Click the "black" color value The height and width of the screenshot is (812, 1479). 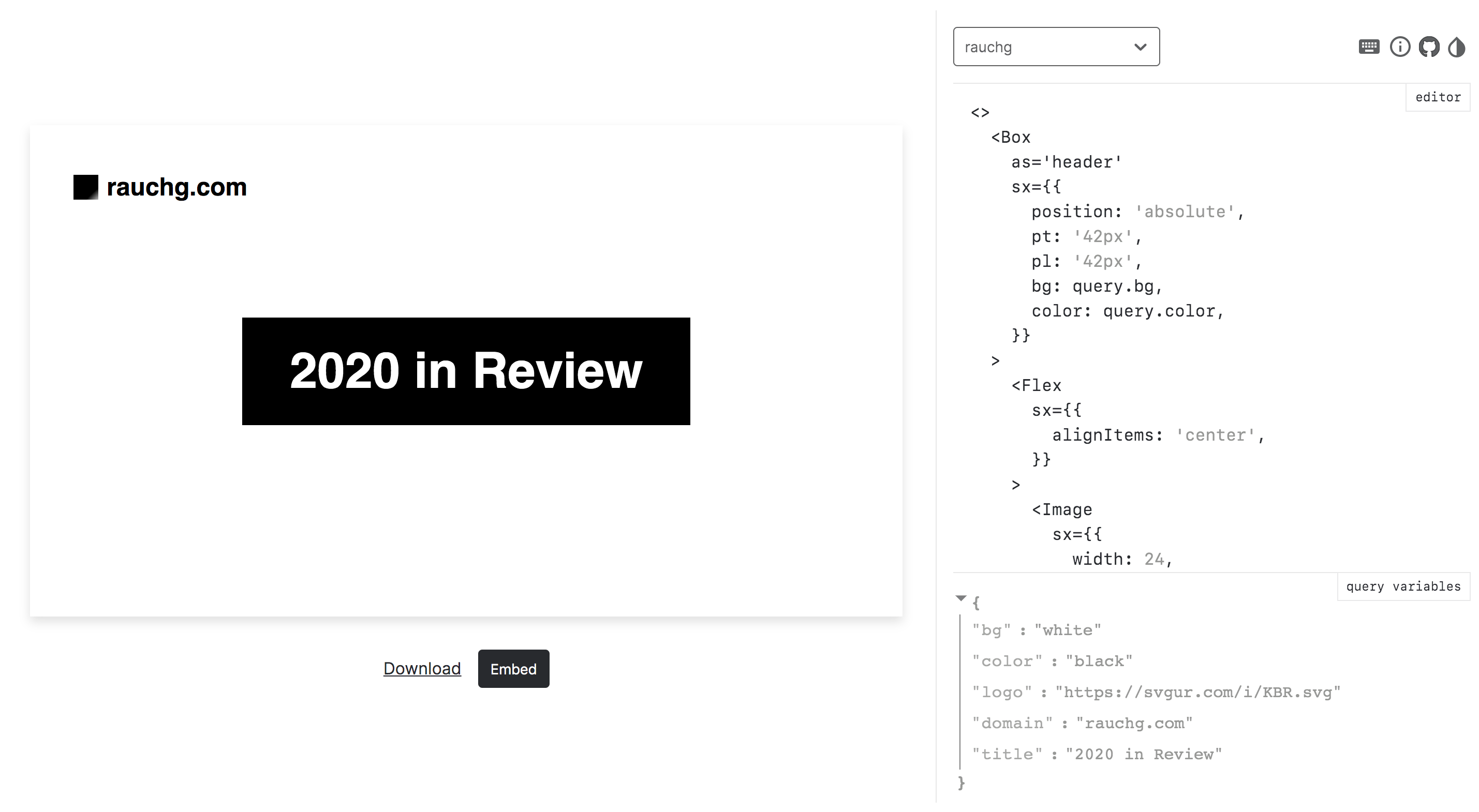coord(1099,661)
